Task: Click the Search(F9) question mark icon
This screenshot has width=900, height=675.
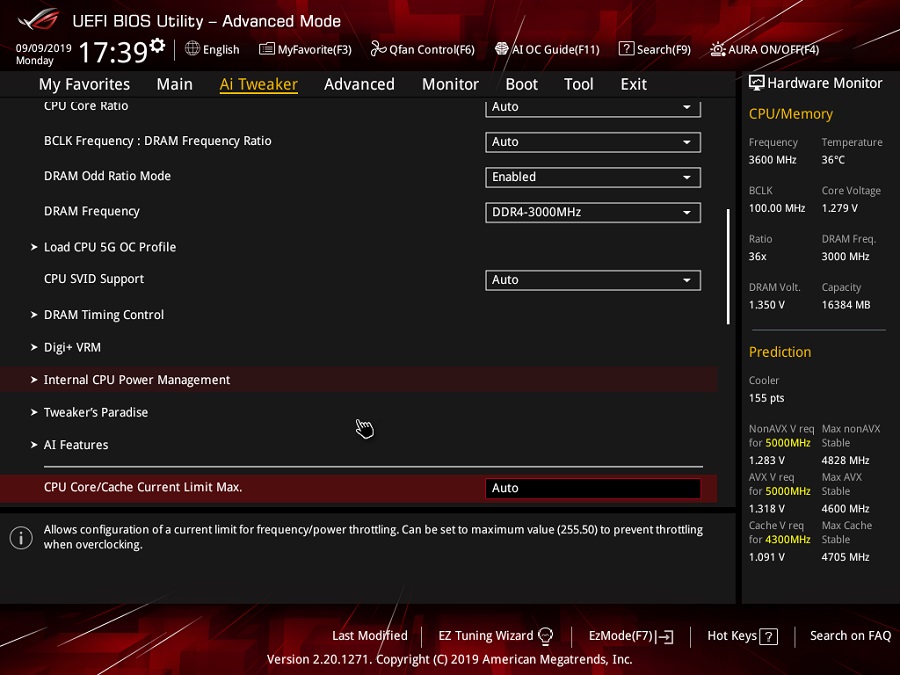Action: [626, 49]
